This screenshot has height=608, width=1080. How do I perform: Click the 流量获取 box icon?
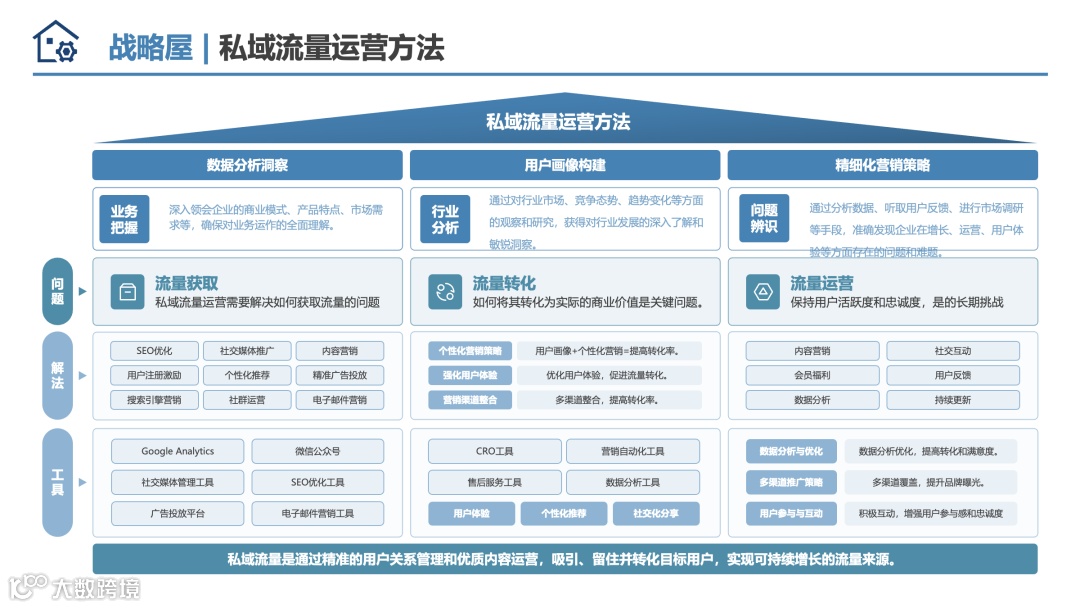tap(127, 292)
